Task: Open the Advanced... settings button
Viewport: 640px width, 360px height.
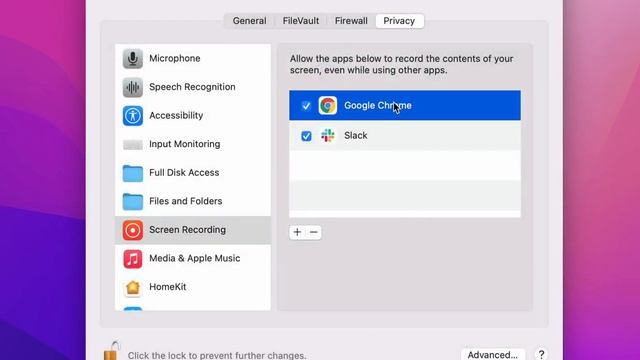Action: [493, 355]
